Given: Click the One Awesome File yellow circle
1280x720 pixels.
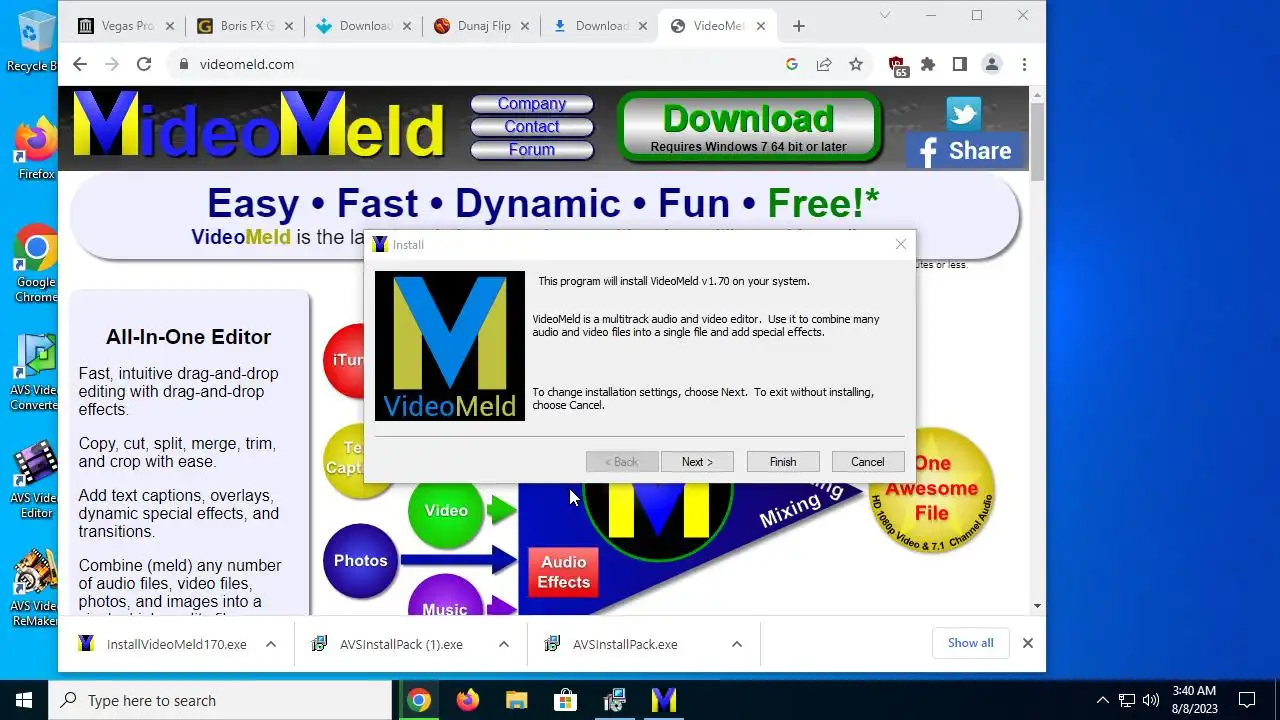Looking at the screenshot, I should coord(931,489).
